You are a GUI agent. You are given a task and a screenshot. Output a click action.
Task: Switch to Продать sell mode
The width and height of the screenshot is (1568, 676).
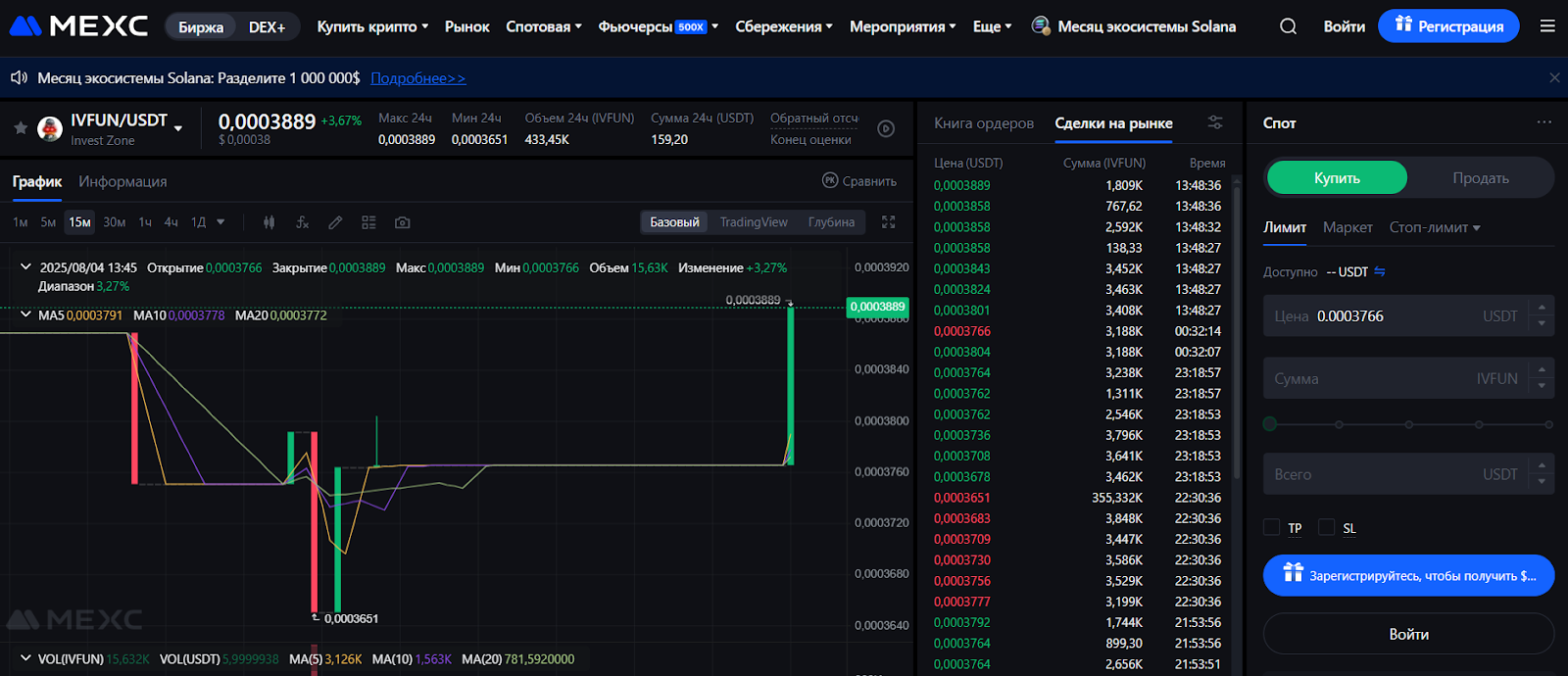pyautogui.click(x=1481, y=177)
